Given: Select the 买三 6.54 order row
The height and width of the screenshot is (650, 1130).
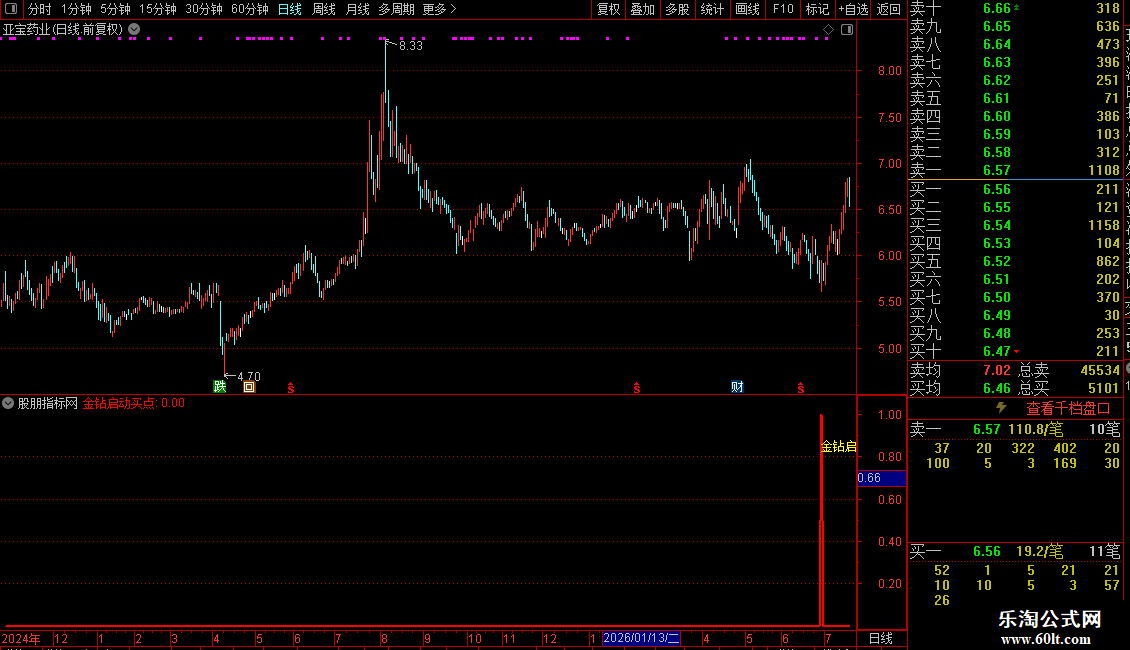Looking at the screenshot, I should (x=1015, y=225).
